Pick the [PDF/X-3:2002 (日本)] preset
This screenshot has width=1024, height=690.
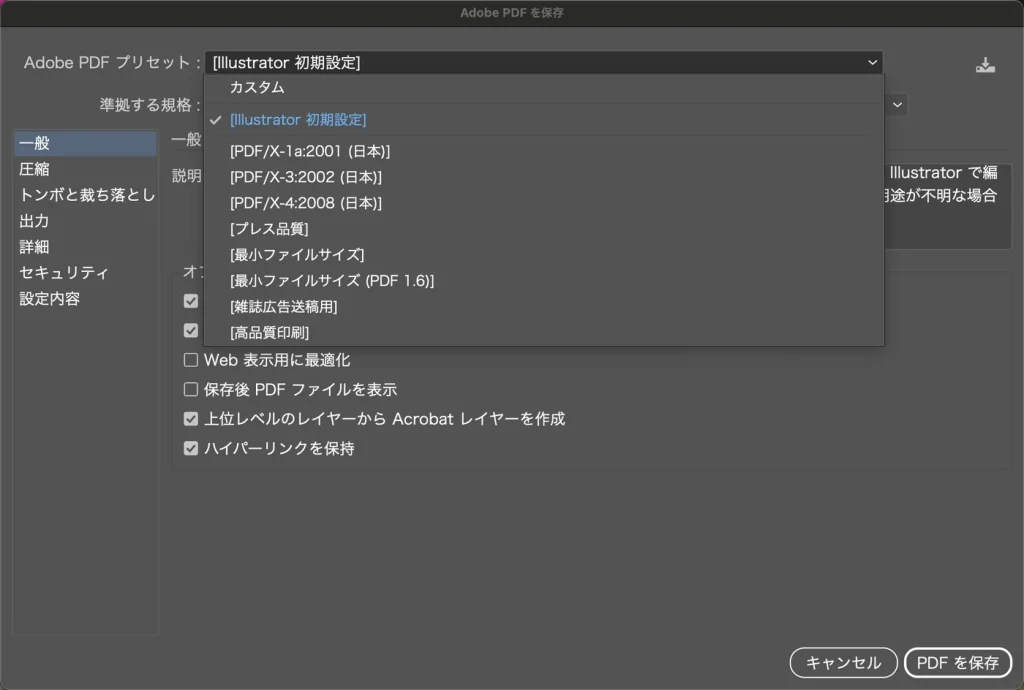[x=544, y=177]
